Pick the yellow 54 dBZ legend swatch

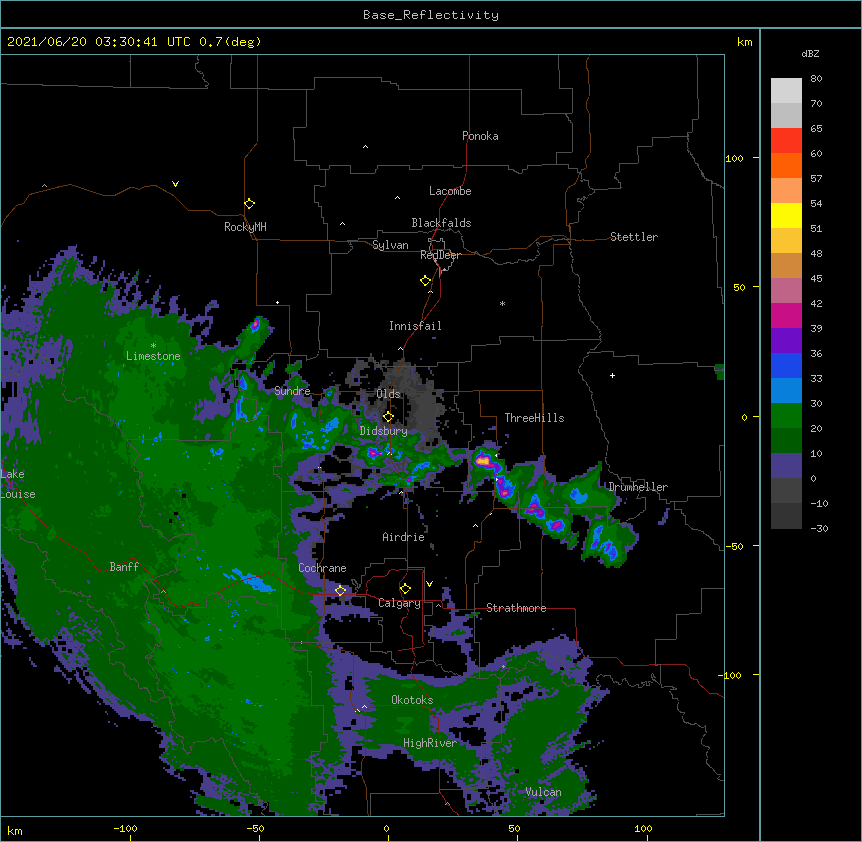786,215
